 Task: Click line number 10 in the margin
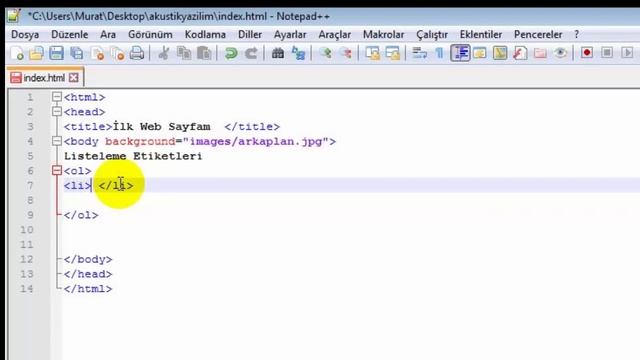click(x=27, y=230)
